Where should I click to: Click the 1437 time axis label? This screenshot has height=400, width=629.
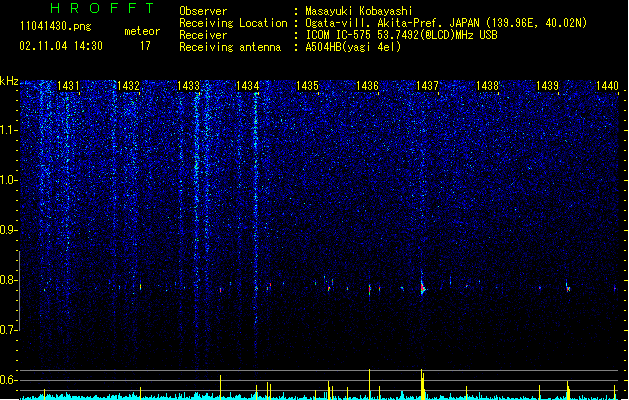click(x=427, y=86)
